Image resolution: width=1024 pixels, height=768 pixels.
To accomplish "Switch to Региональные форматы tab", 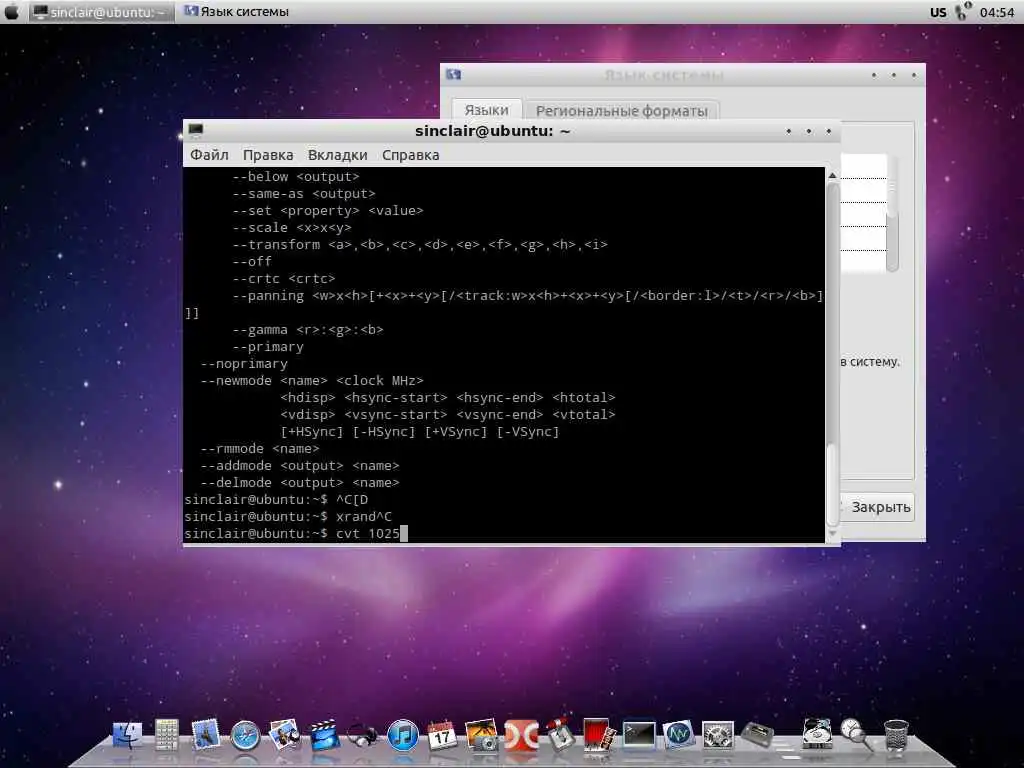I will 622,110.
